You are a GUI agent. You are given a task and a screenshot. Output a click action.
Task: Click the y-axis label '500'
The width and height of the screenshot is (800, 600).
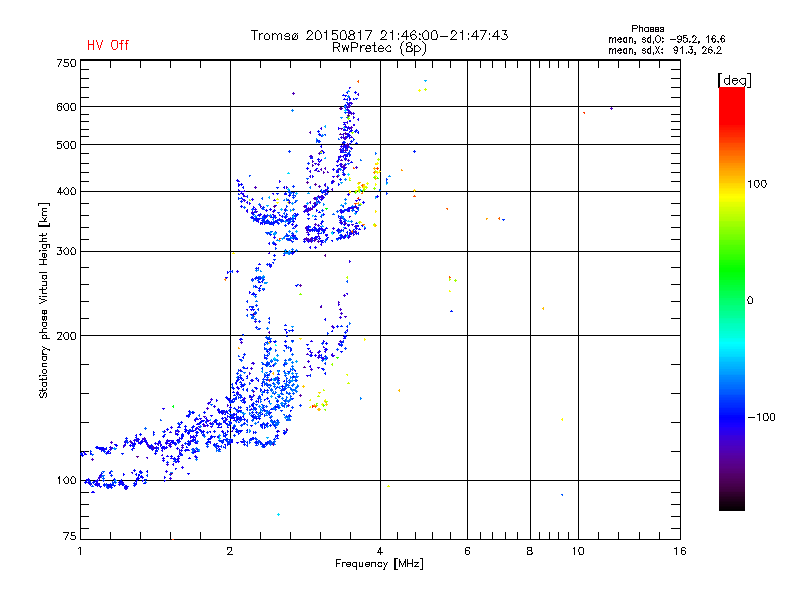coord(66,145)
